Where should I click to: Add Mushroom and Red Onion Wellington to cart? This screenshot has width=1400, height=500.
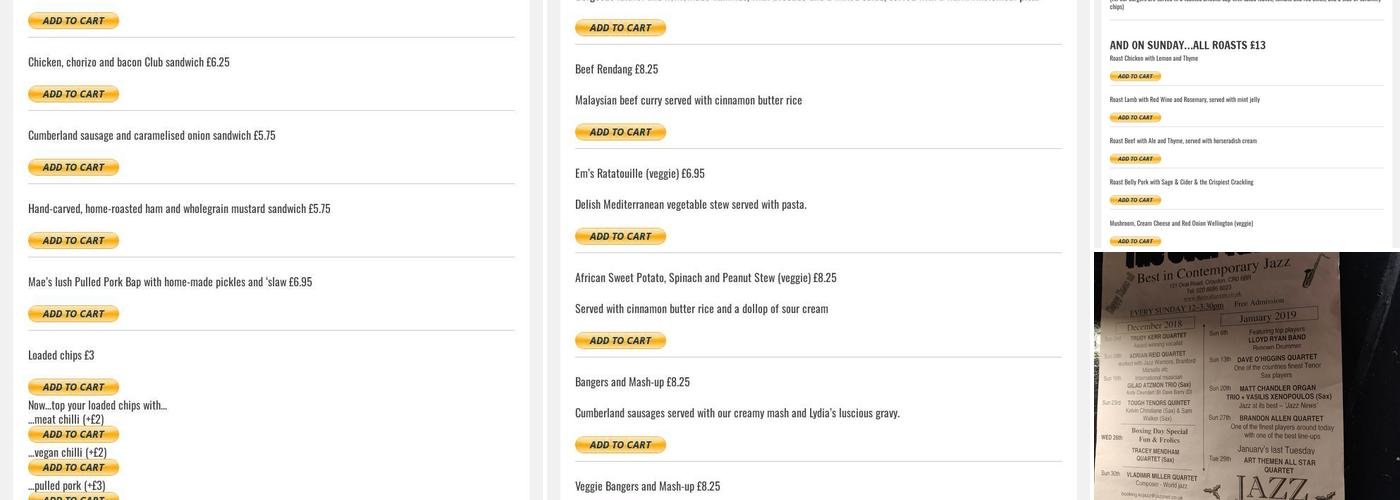[x=1135, y=241]
